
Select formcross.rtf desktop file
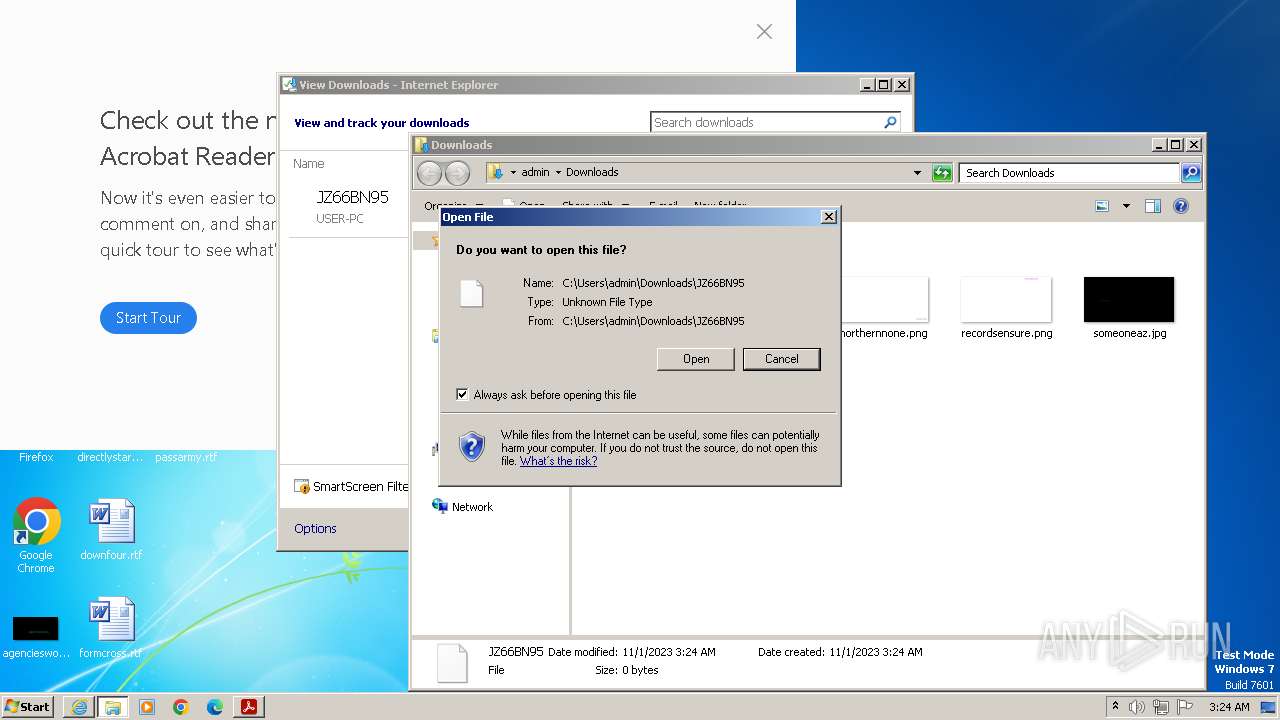[x=111, y=628]
